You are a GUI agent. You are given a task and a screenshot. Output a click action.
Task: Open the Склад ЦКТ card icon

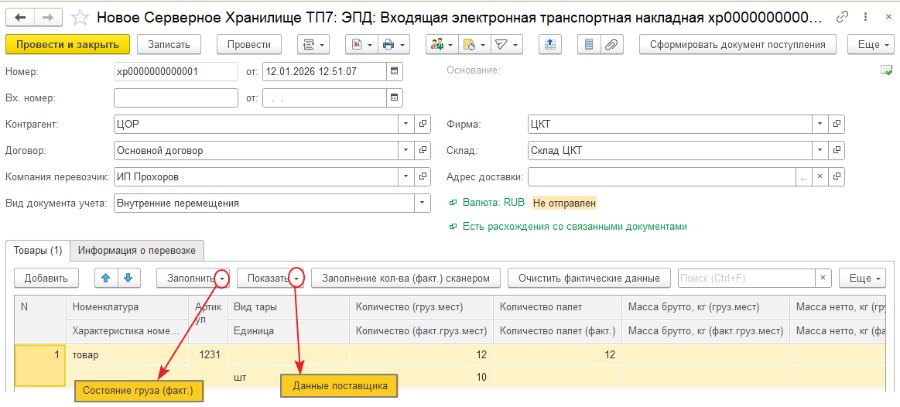click(837, 150)
